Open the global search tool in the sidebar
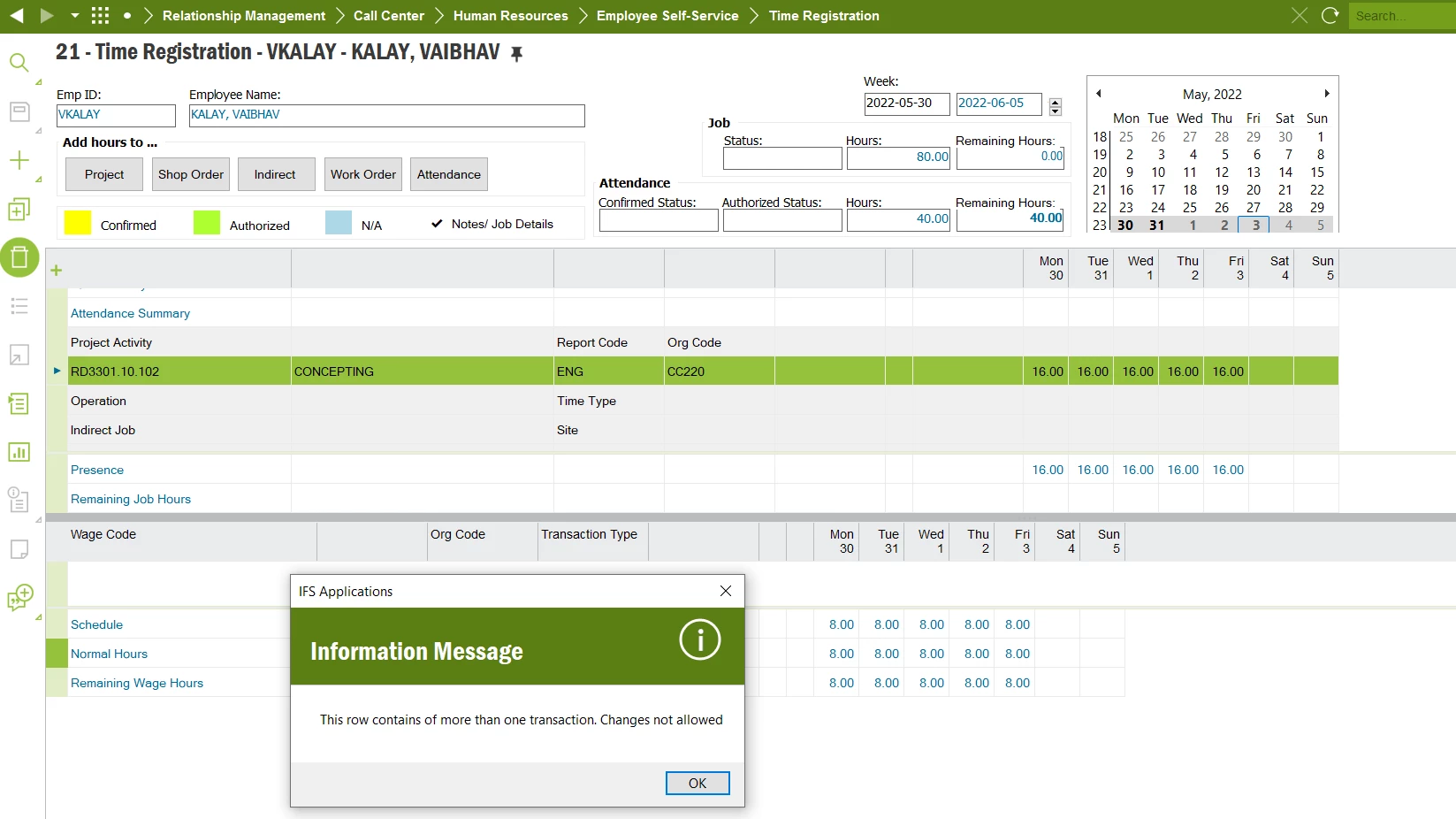Viewport: 1456px width, 819px height. click(19, 62)
